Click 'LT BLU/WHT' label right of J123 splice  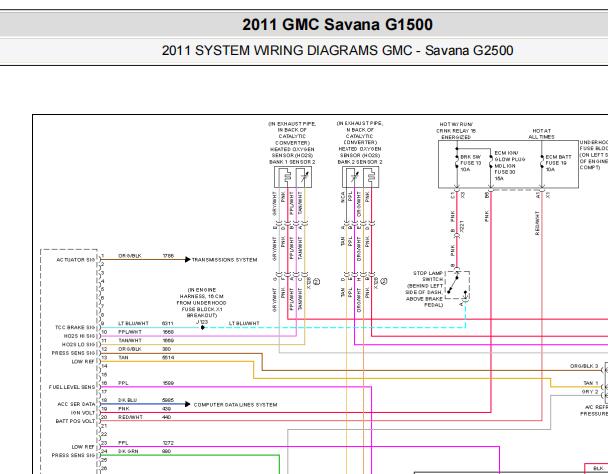(244, 323)
